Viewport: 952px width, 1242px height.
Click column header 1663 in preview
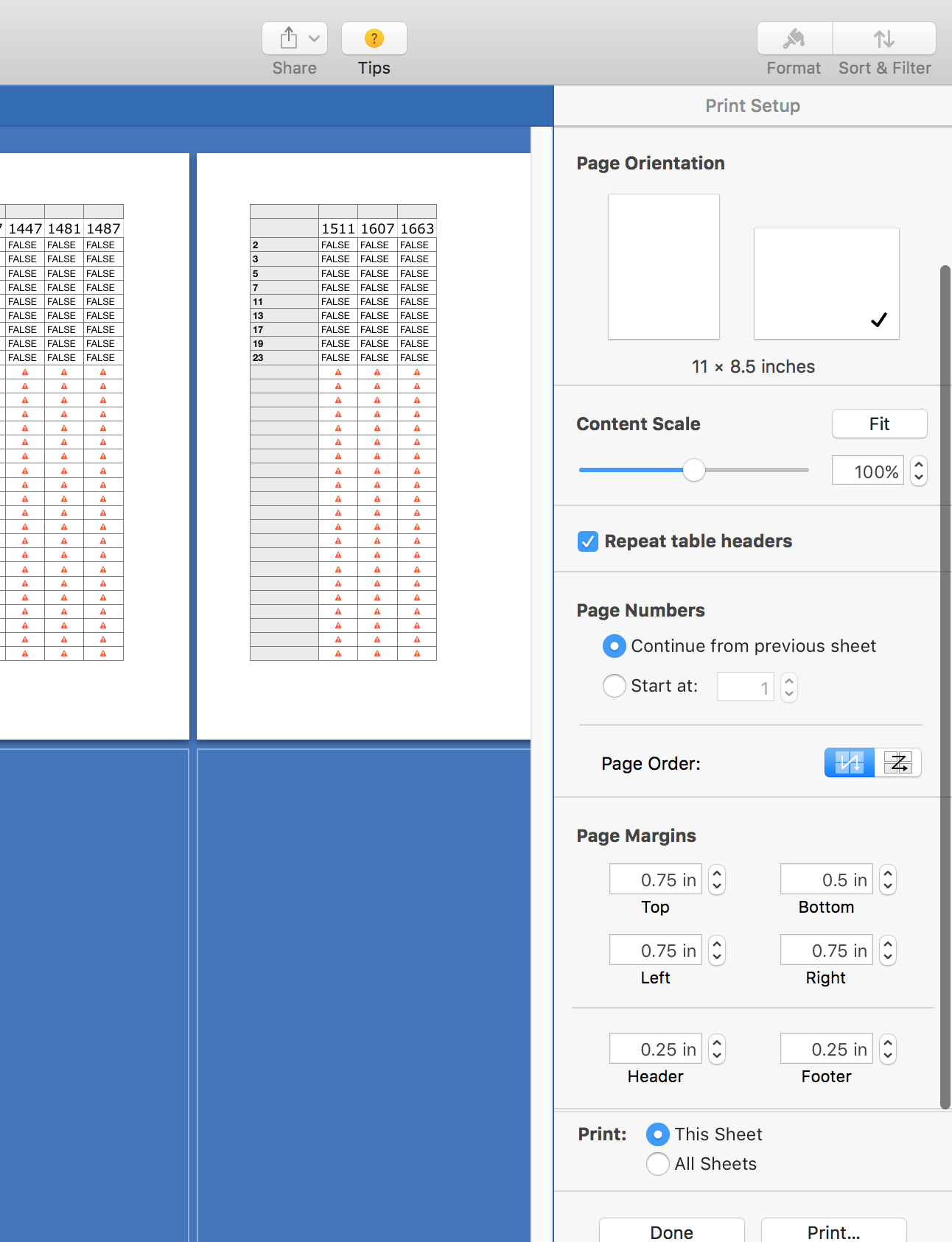[417, 228]
